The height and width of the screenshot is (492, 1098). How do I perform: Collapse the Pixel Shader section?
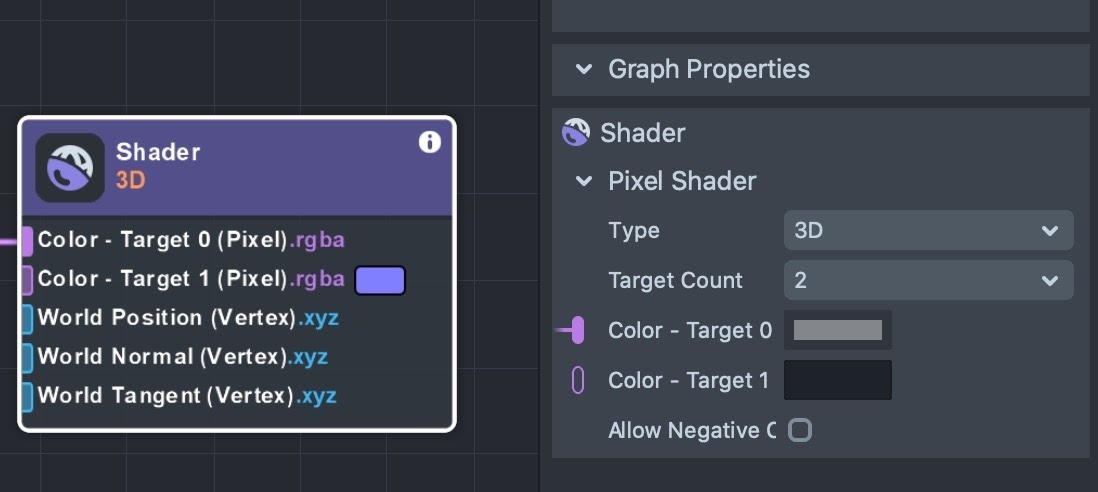click(584, 182)
